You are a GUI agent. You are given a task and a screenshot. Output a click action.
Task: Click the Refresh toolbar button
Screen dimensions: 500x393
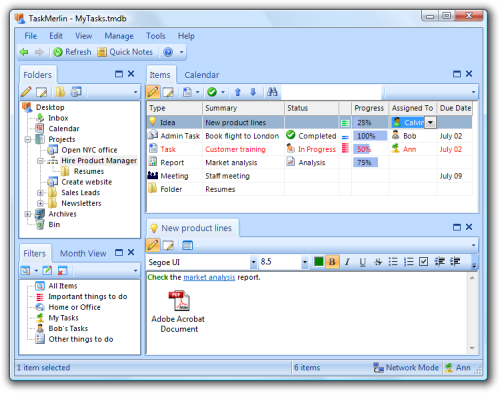click(x=72, y=52)
